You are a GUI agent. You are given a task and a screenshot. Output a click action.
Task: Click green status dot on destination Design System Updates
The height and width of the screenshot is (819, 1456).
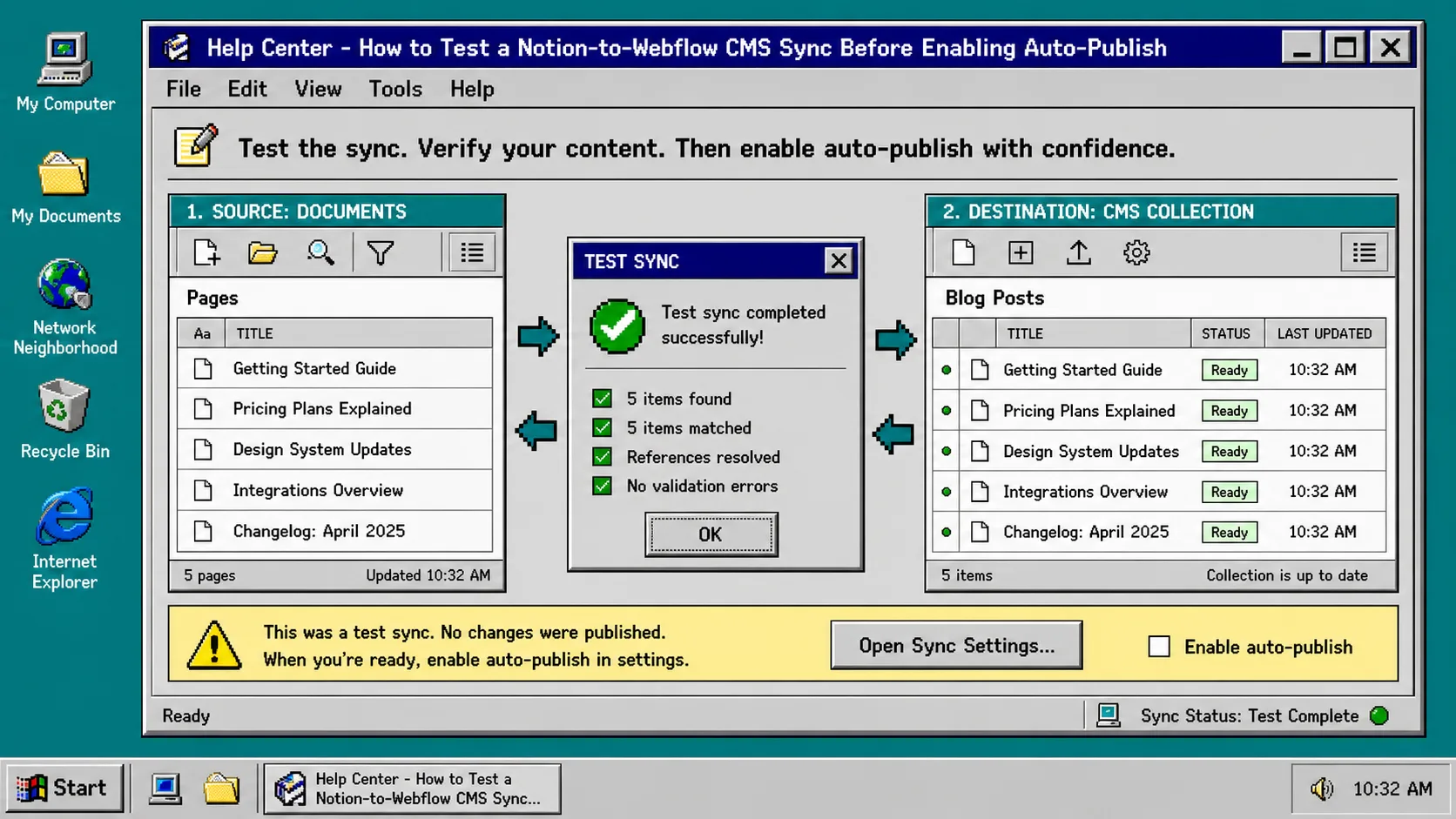946,451
